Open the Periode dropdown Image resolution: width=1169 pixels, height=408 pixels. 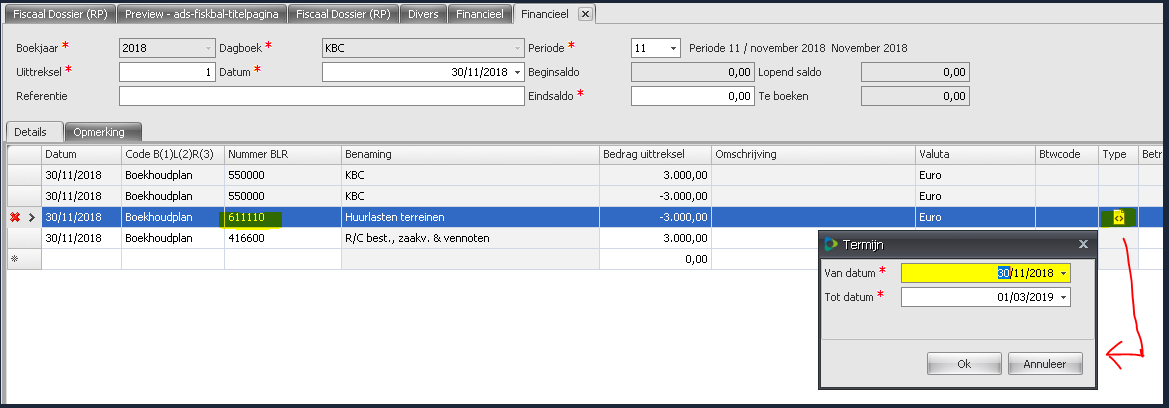click(673, 48)
